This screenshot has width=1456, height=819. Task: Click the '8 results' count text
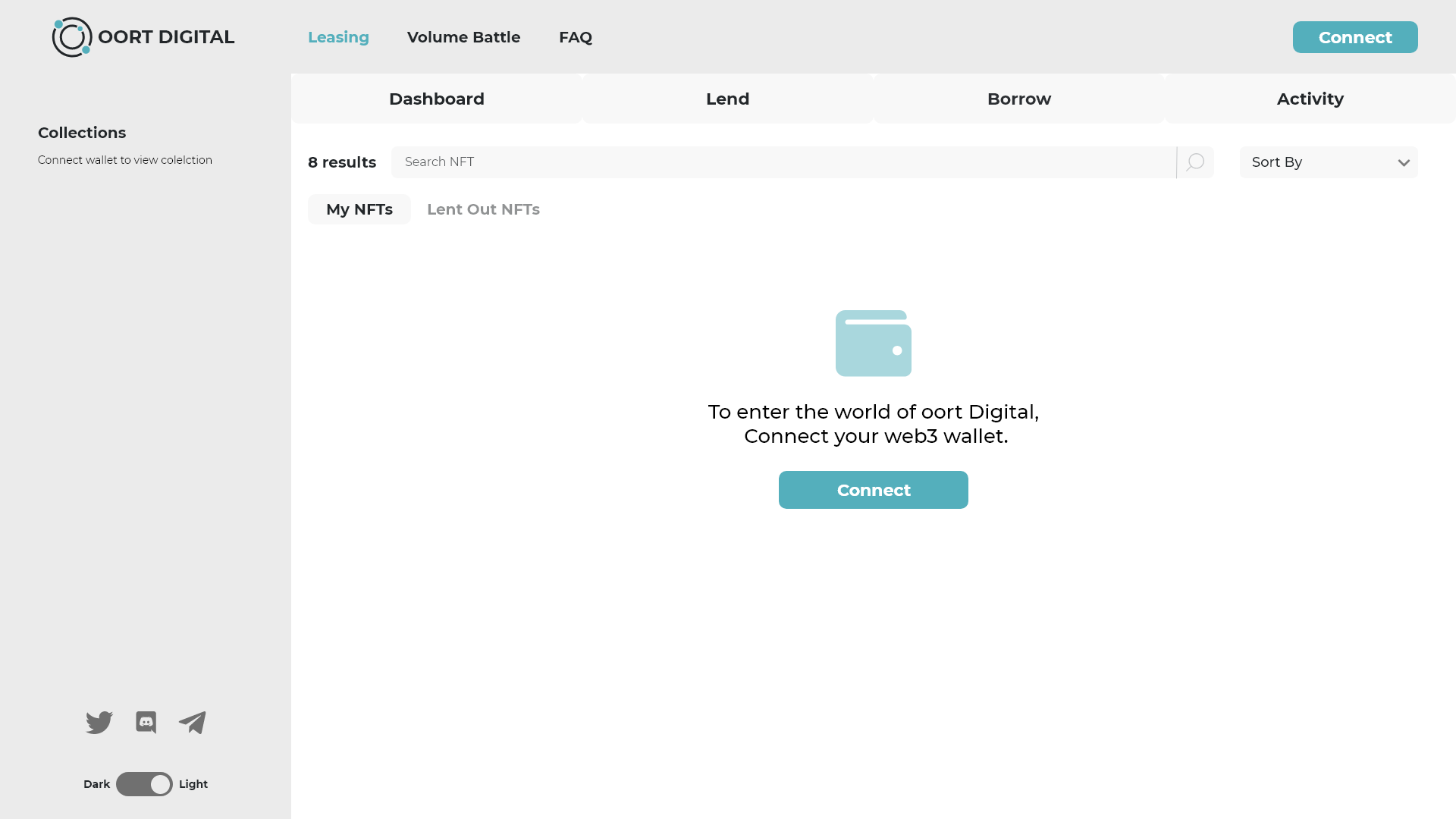pyautogui.click(x=342, y=162)
